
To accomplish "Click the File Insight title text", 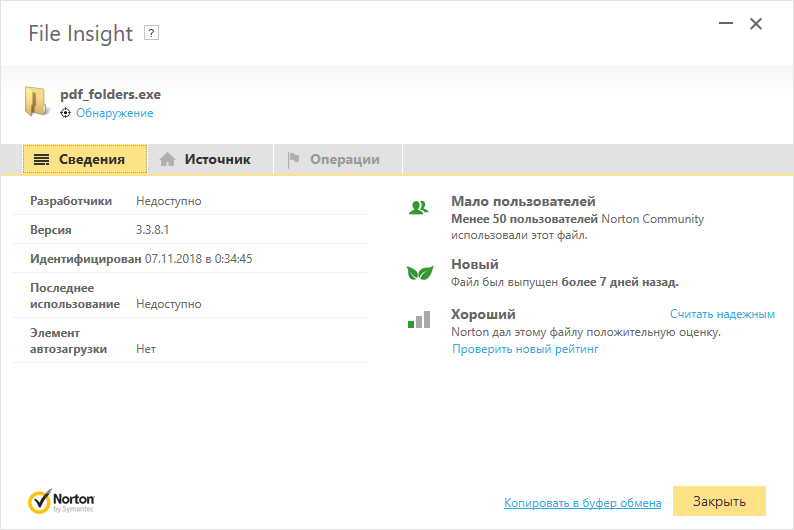I will click(x=81, y=34).
